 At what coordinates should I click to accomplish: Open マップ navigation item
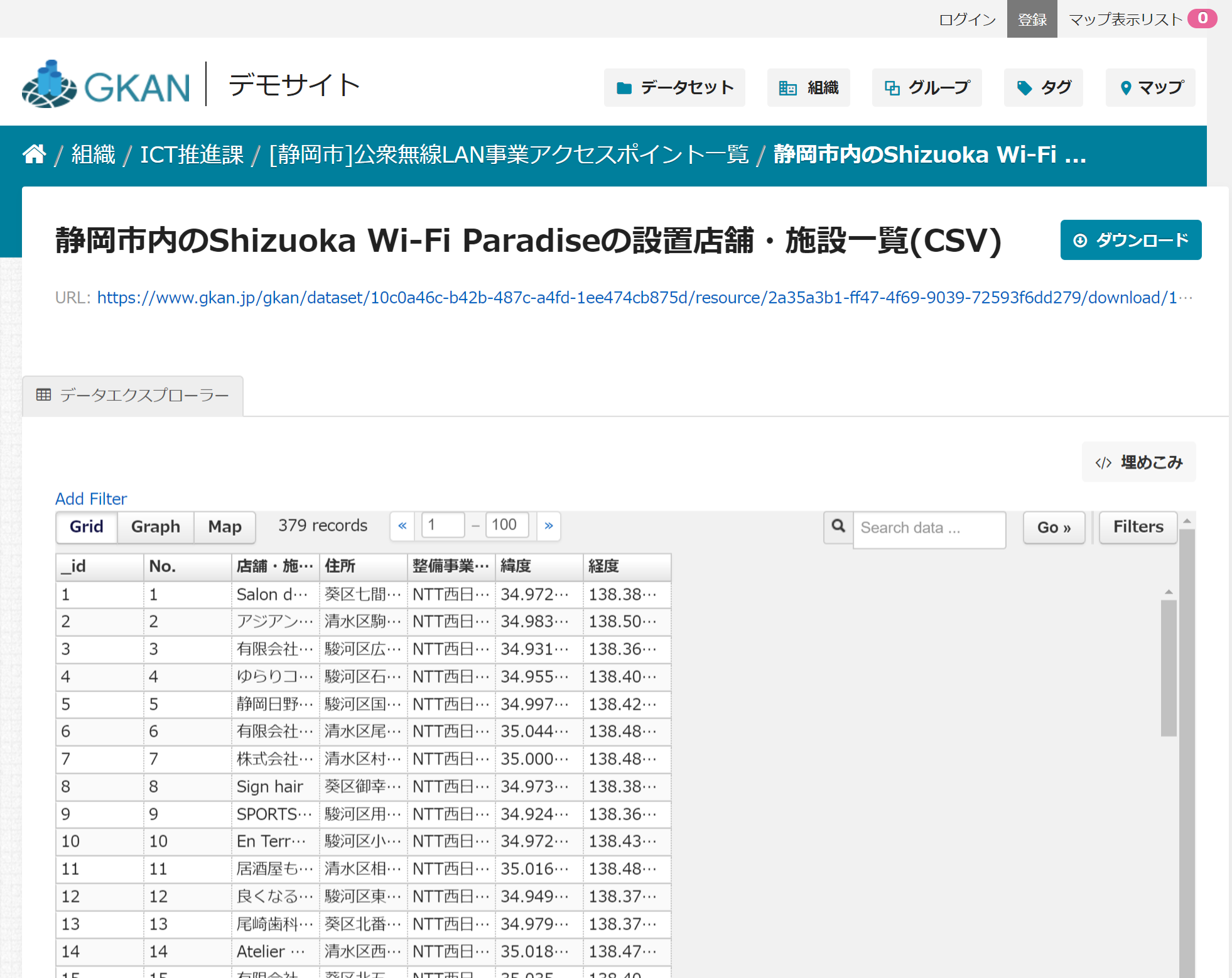1151,87
